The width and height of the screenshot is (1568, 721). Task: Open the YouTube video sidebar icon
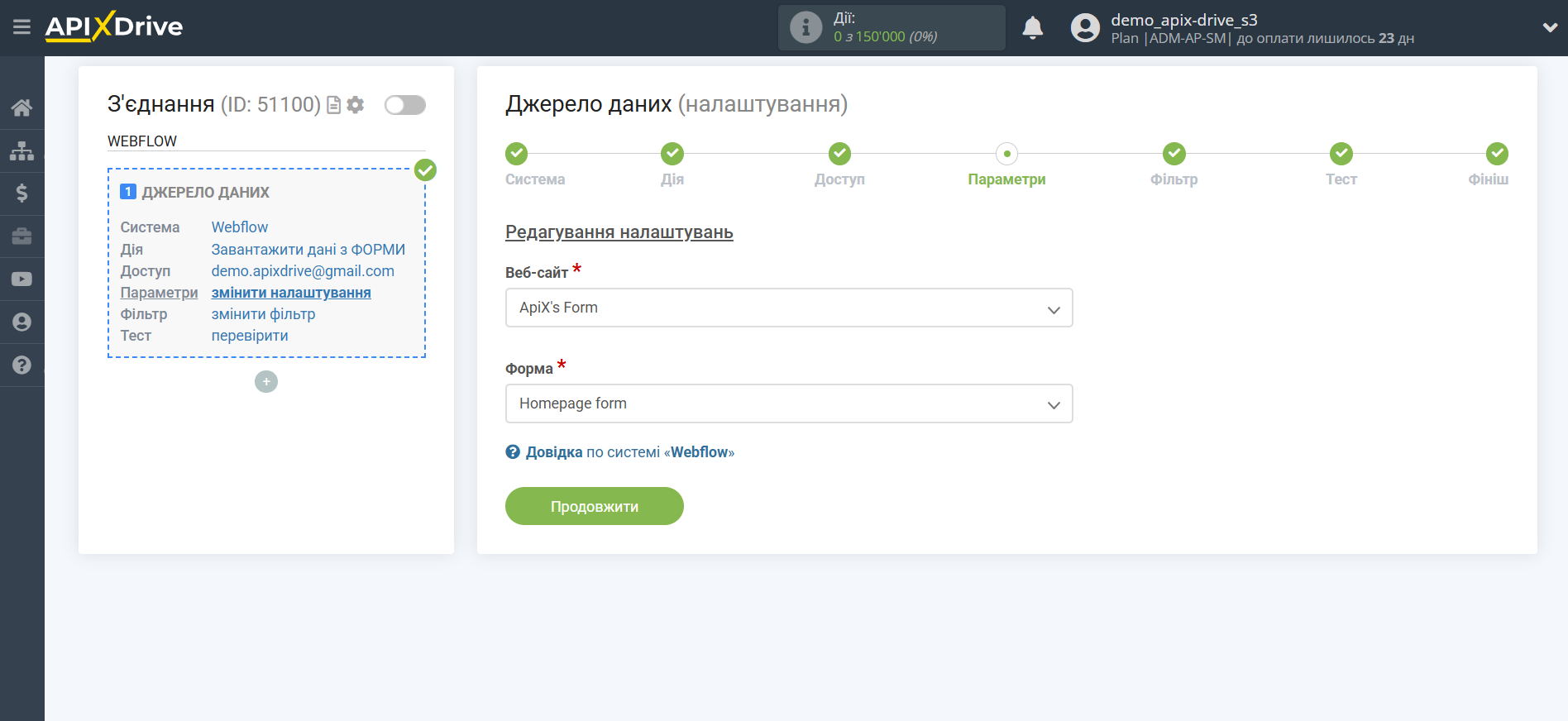pos(22,279)
